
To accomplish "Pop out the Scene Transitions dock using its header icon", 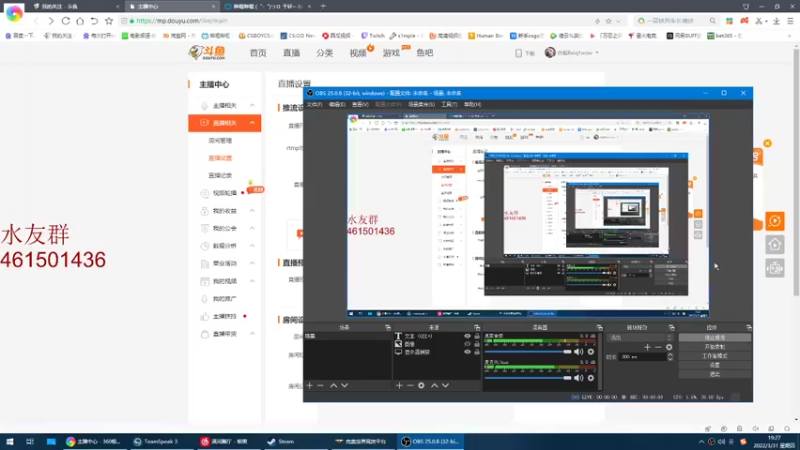I will click(x=671, y=328).
